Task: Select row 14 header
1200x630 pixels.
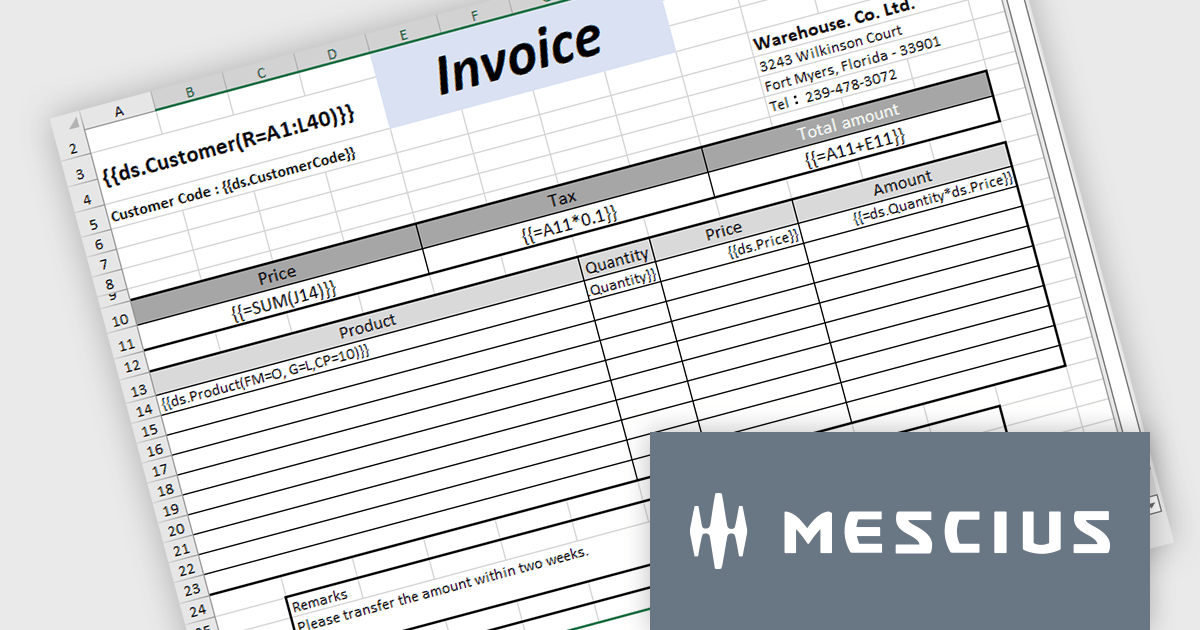Action: 144,409
